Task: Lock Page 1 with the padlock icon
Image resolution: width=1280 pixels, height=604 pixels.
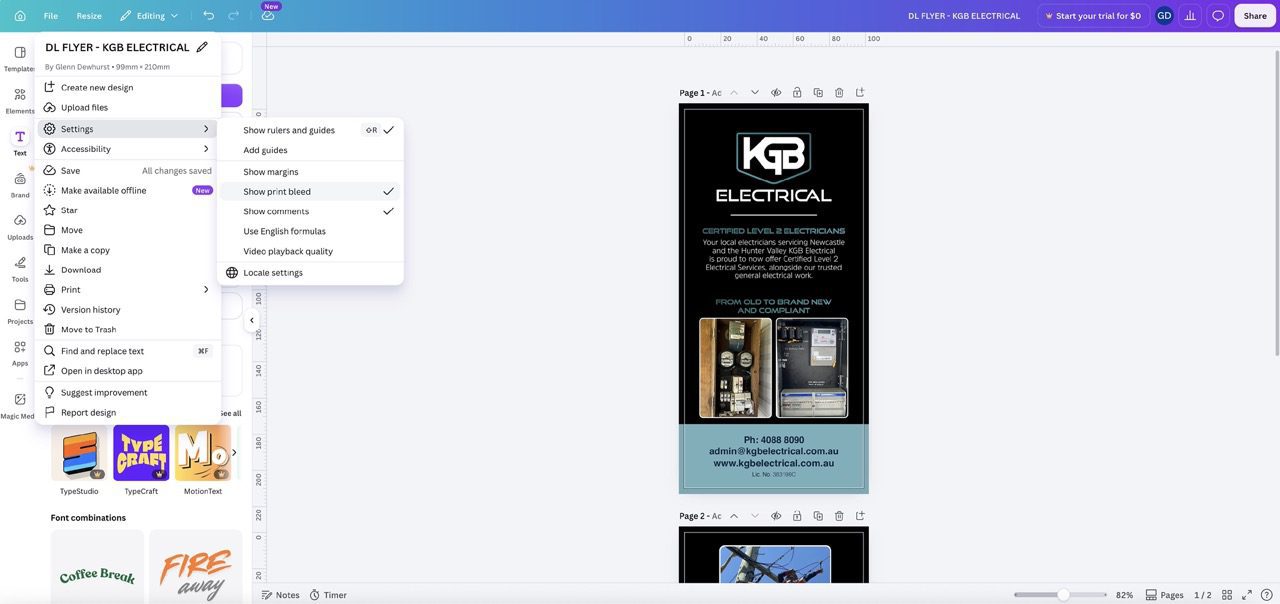Action: pyautogui.click(x=797, y=93)
